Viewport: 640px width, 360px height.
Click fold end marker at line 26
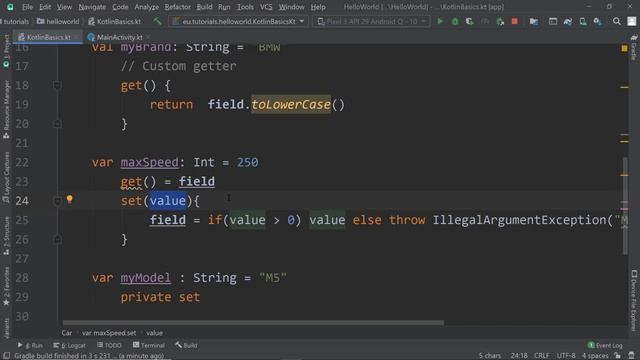(x=57, y=239)
